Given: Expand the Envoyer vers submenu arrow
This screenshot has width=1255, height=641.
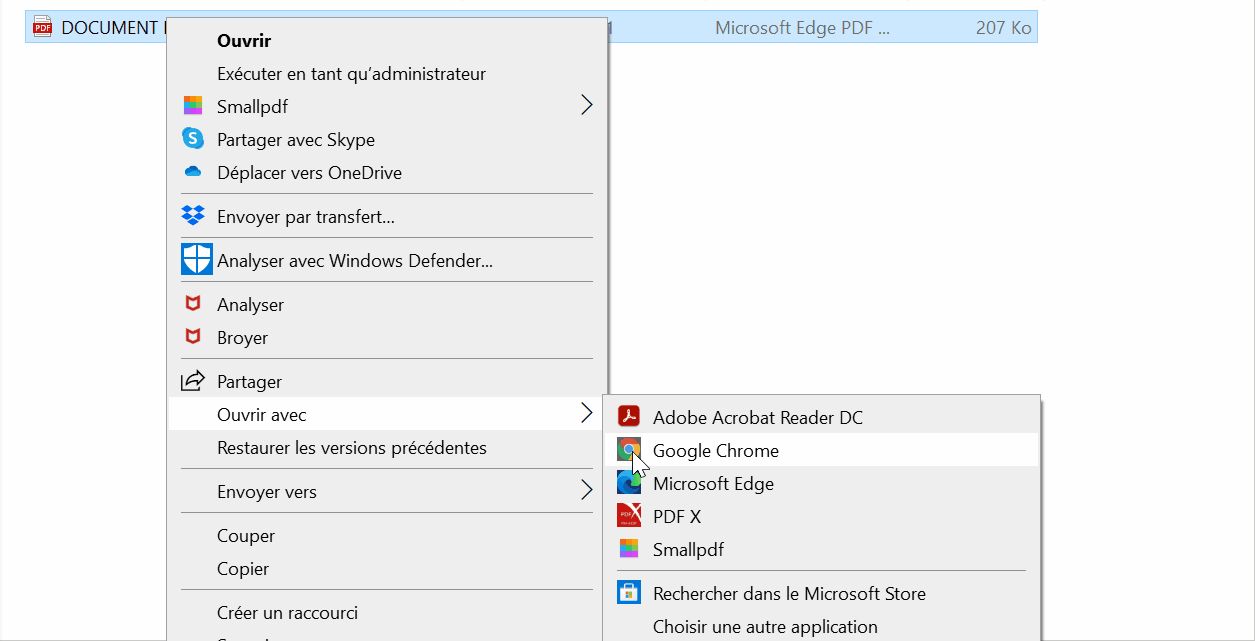Looking at the screenshot, I should (x=587, y=491).
